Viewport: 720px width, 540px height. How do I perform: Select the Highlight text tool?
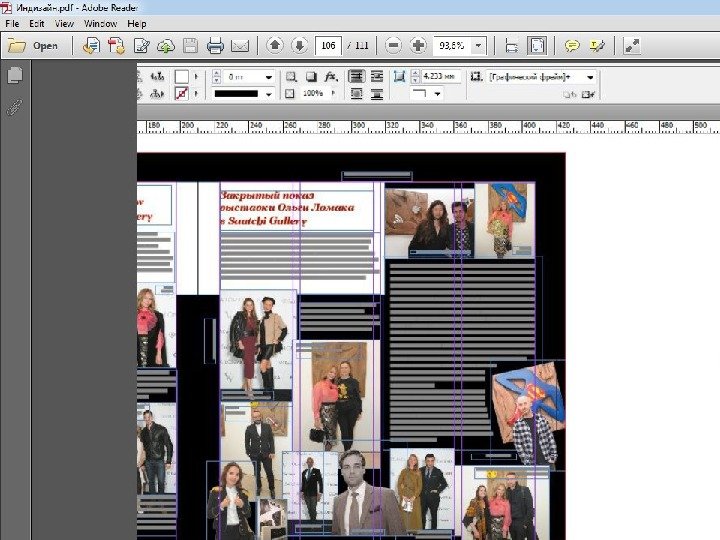point(597,45)
